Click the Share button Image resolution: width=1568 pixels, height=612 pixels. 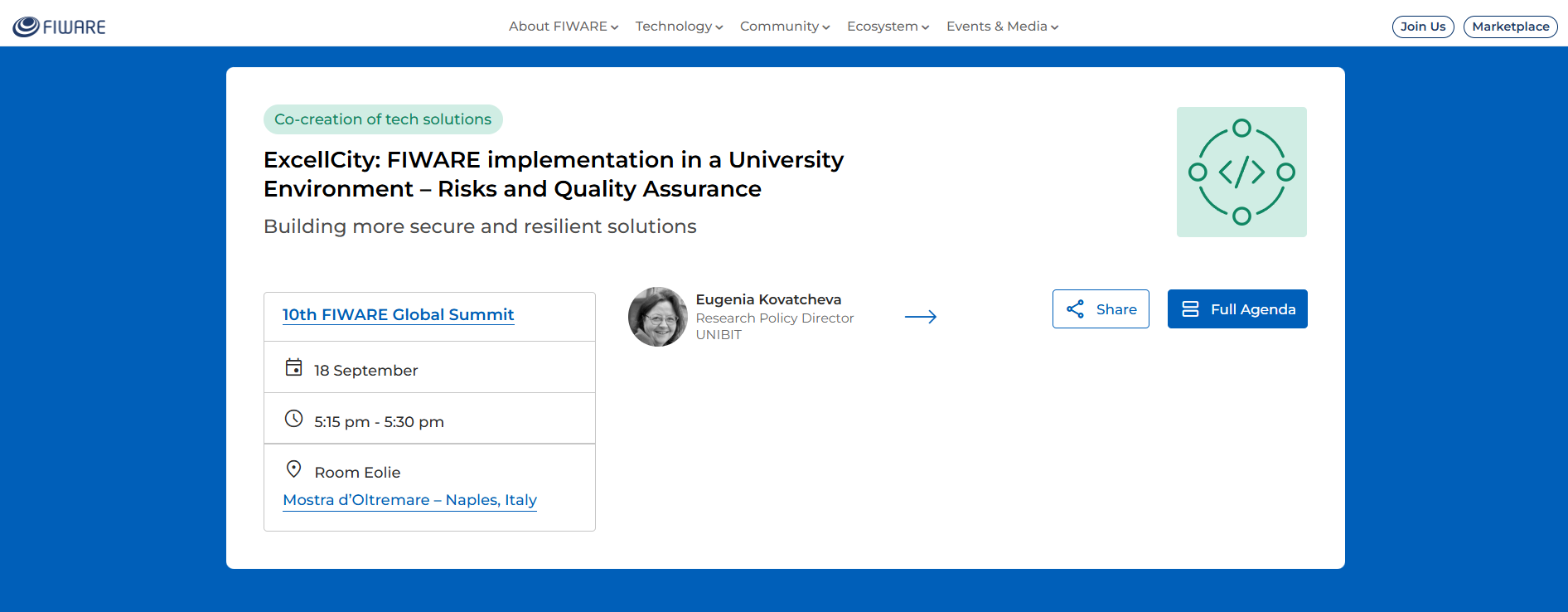click(1101, 309)
